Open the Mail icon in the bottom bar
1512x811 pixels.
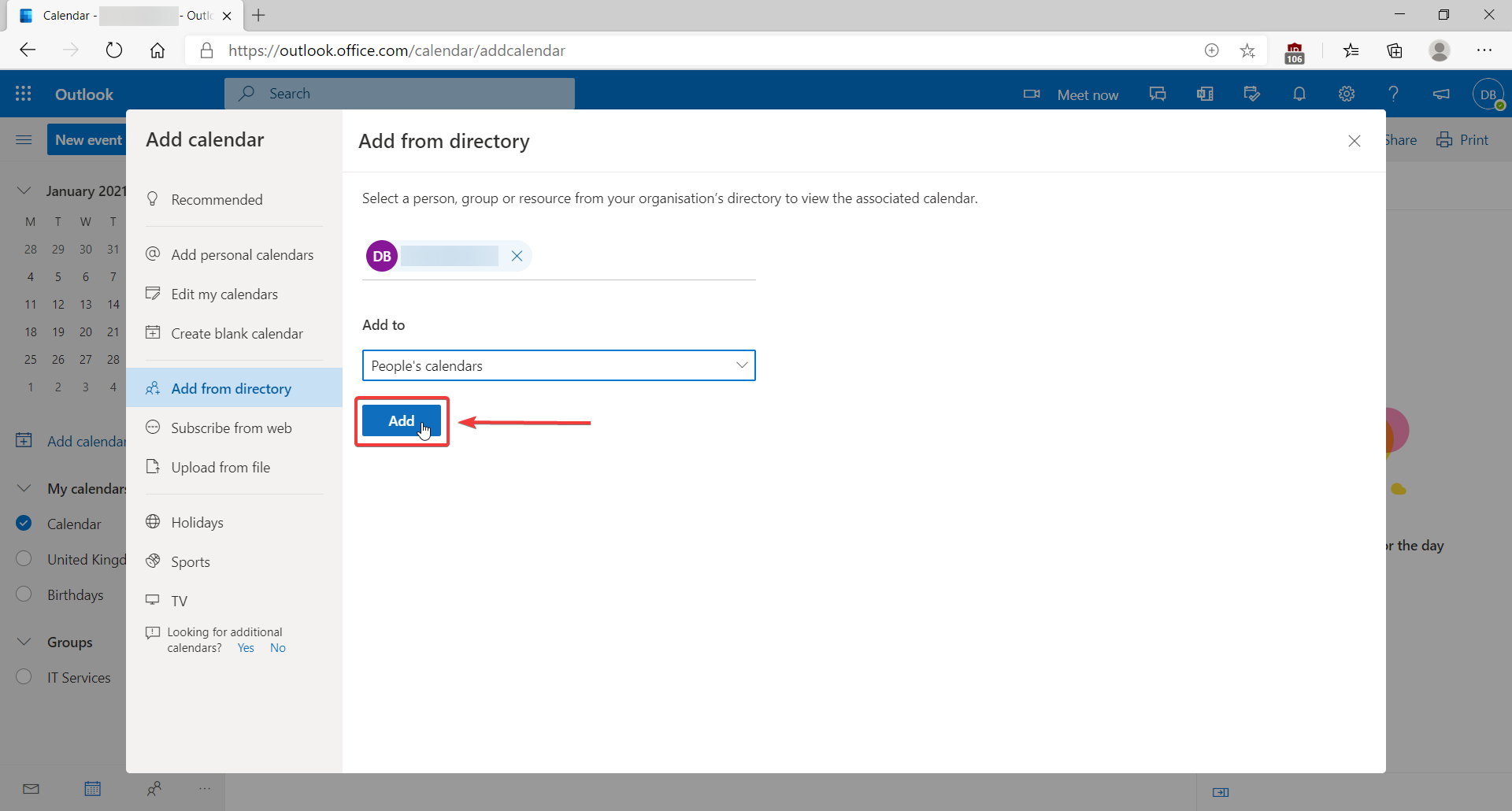[x=31, y=789]
